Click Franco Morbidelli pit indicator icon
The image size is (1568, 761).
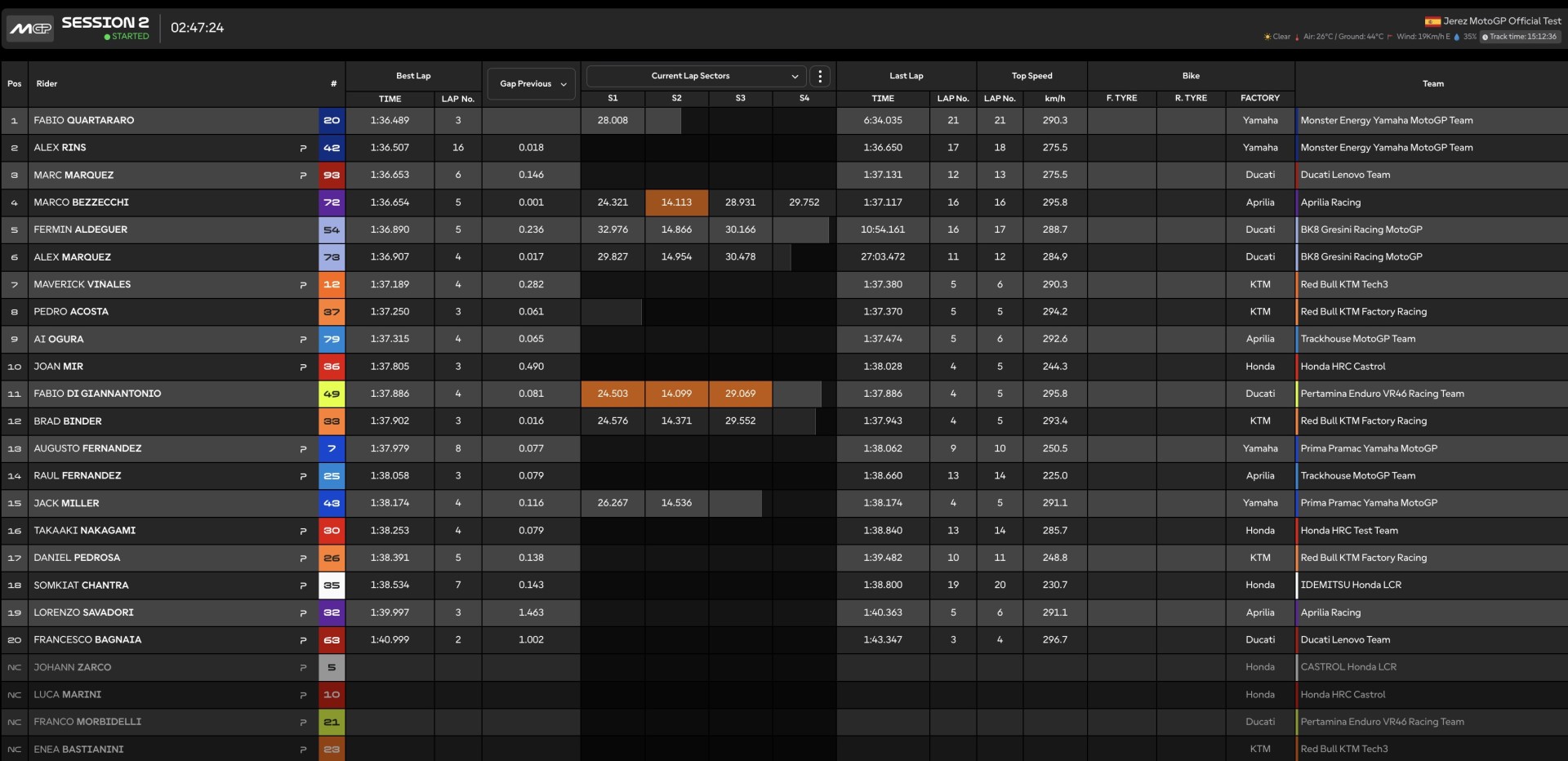click(303, 723)
